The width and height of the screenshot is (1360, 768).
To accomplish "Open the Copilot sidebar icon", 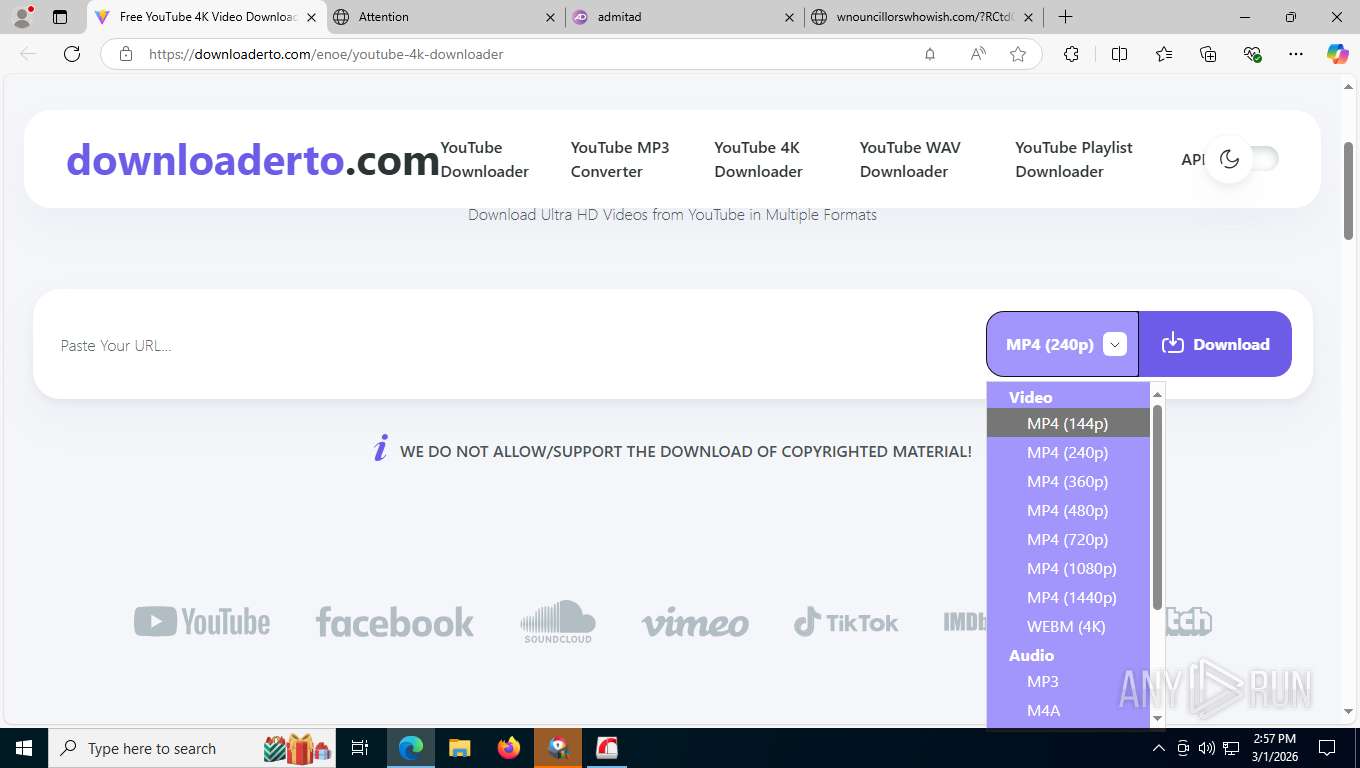I will pyautogui.click(x=1338, y=54).
